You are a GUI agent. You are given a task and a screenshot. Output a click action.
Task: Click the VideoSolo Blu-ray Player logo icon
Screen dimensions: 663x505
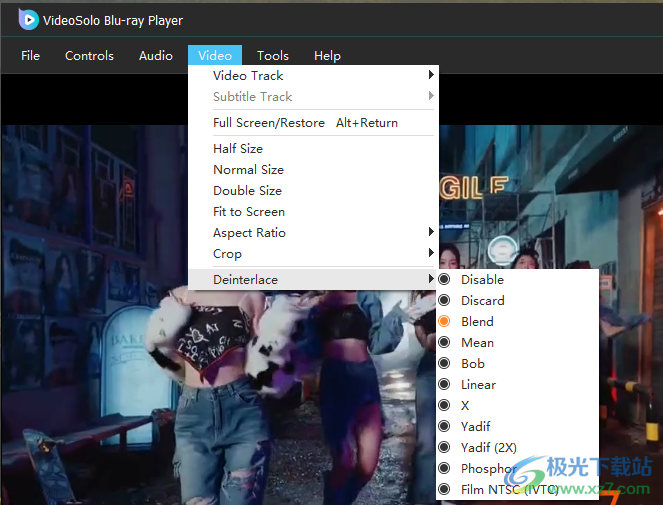point(28,19)
